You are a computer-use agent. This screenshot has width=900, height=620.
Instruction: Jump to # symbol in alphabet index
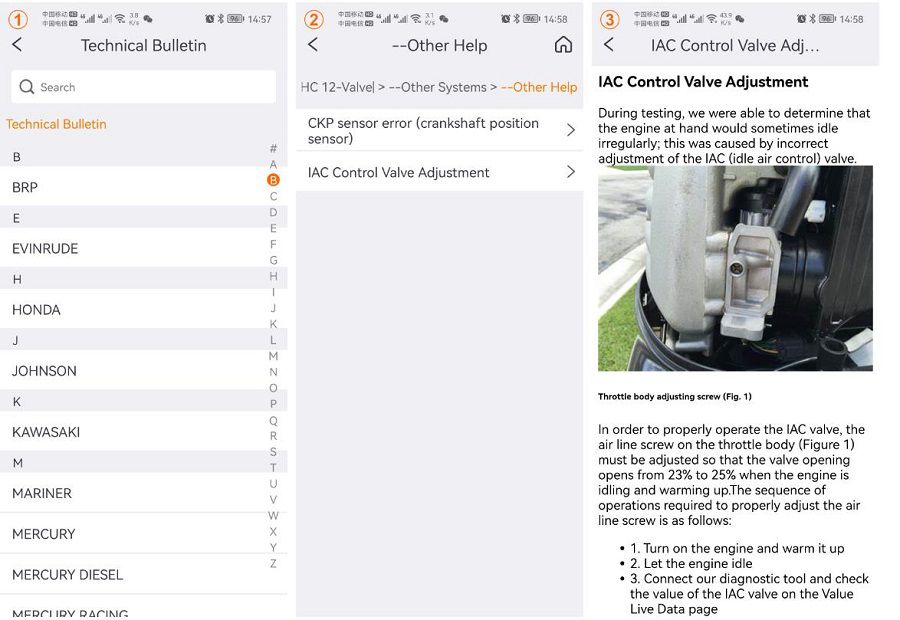(273, 149)
